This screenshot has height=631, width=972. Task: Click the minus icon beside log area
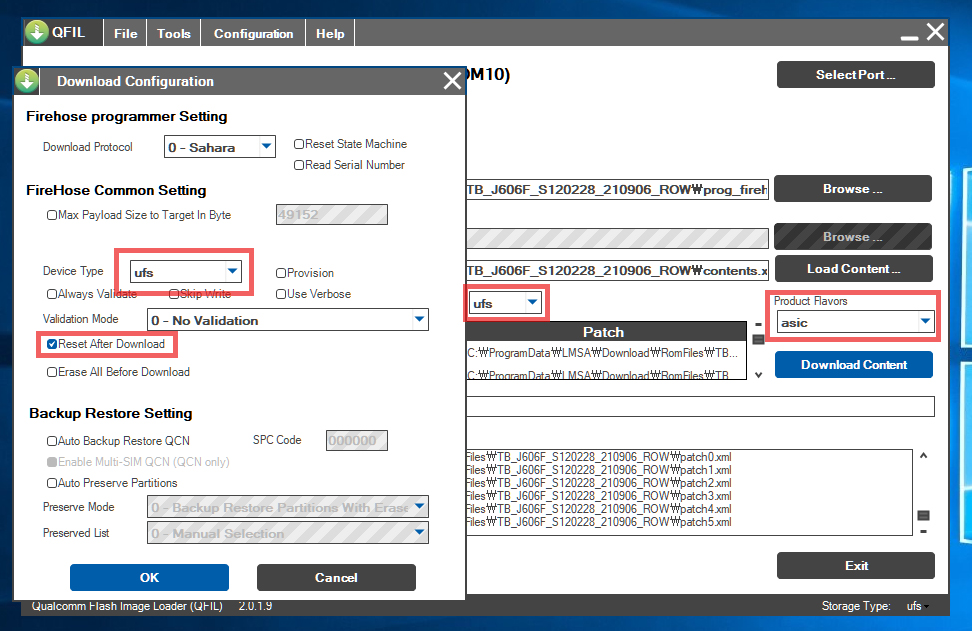(x=923, y=532)
